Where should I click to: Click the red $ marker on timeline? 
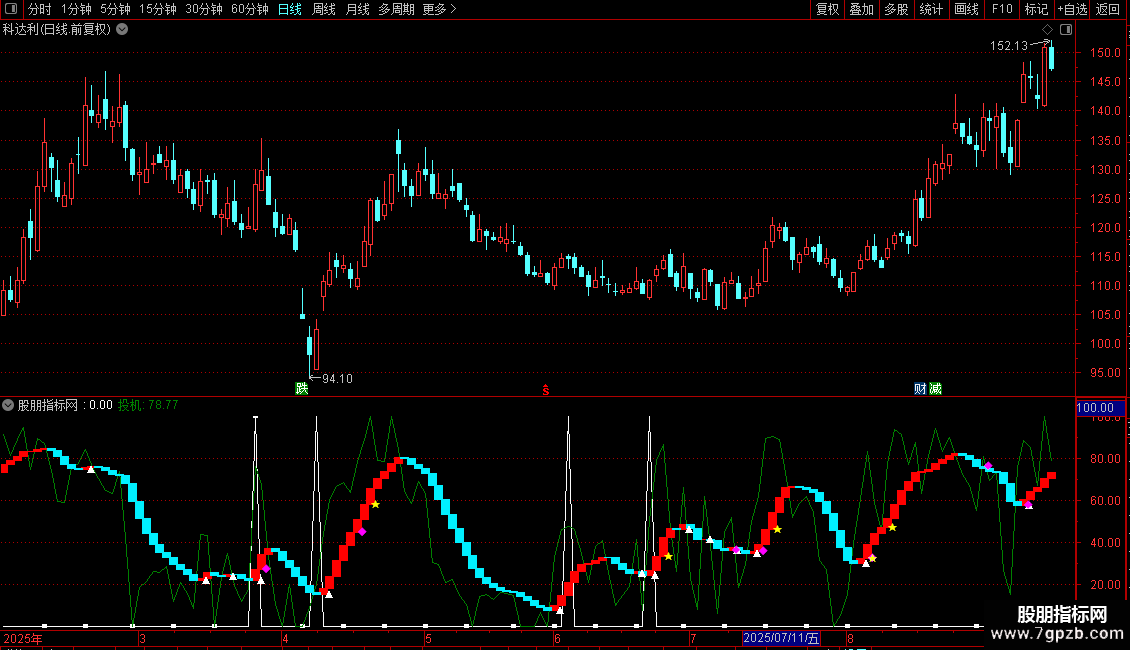click(546, 390)
